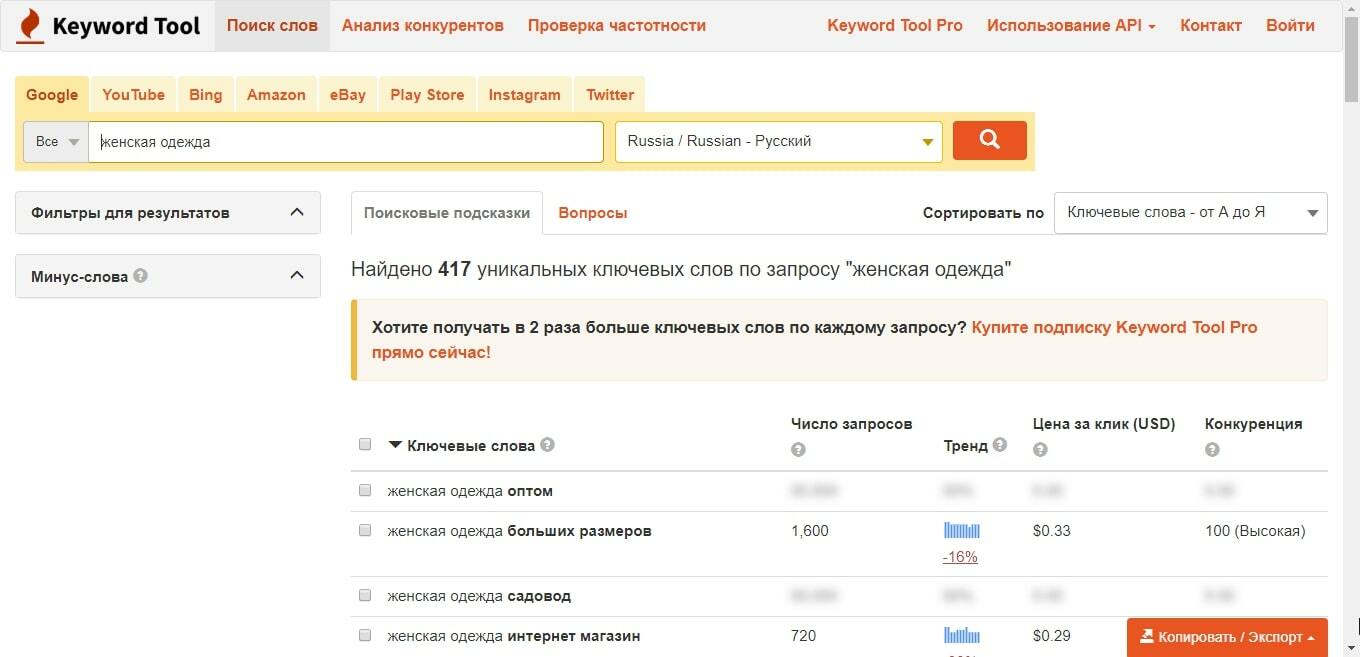This screenshot has width=1360, height=657.
Task: Open Анализ конкурентов page
Action: click(x=423, y=26)
